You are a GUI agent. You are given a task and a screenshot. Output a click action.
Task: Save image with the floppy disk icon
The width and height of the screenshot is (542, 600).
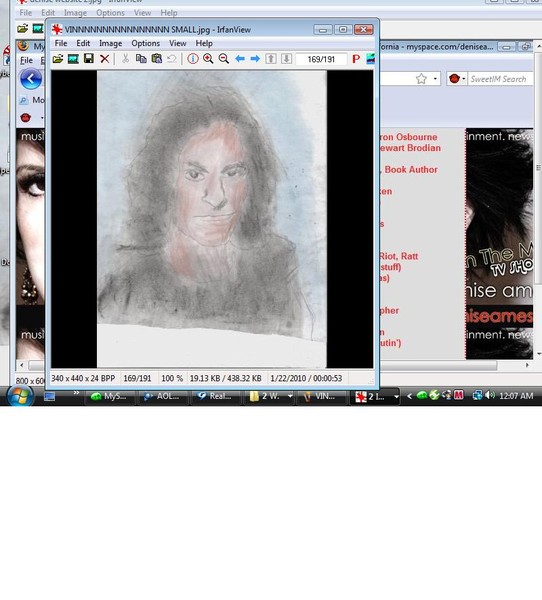point(89,59)
